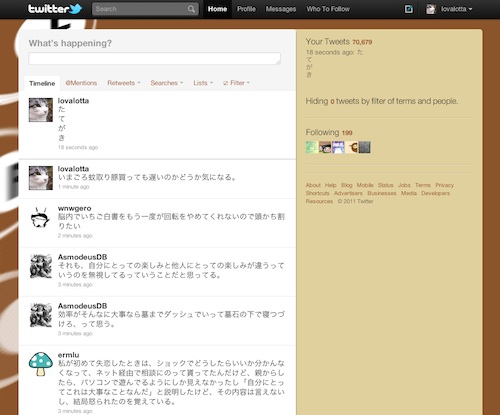
Task: Open the Shortcuts footer link
Action: coord(317,193)
